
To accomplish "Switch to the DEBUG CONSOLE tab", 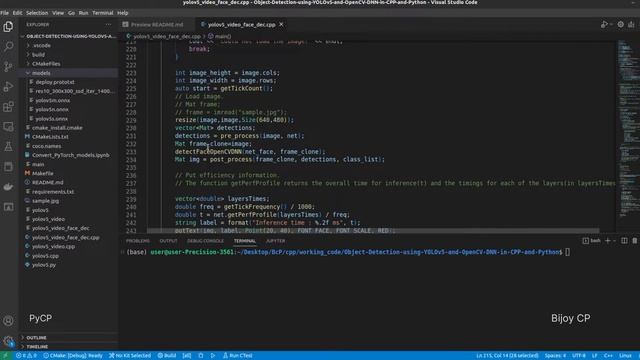I will pos(205,241).
